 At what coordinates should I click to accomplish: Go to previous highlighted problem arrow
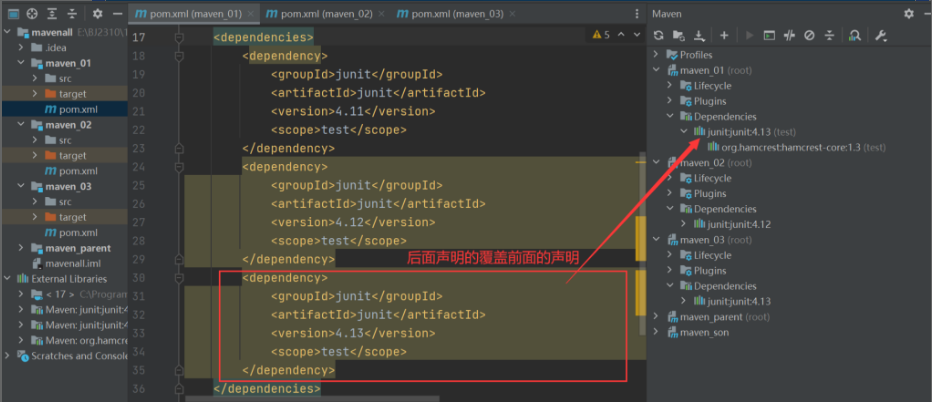click(x=621, y=35)
